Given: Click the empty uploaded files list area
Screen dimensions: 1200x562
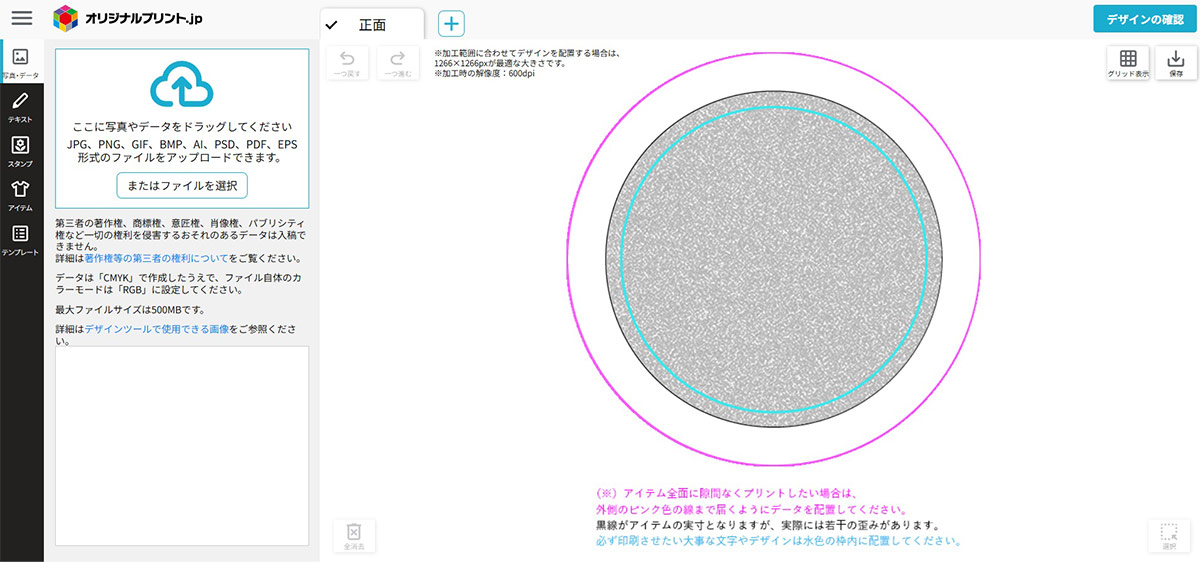Looking at the screenshot, I should click(x=182, y=446).
